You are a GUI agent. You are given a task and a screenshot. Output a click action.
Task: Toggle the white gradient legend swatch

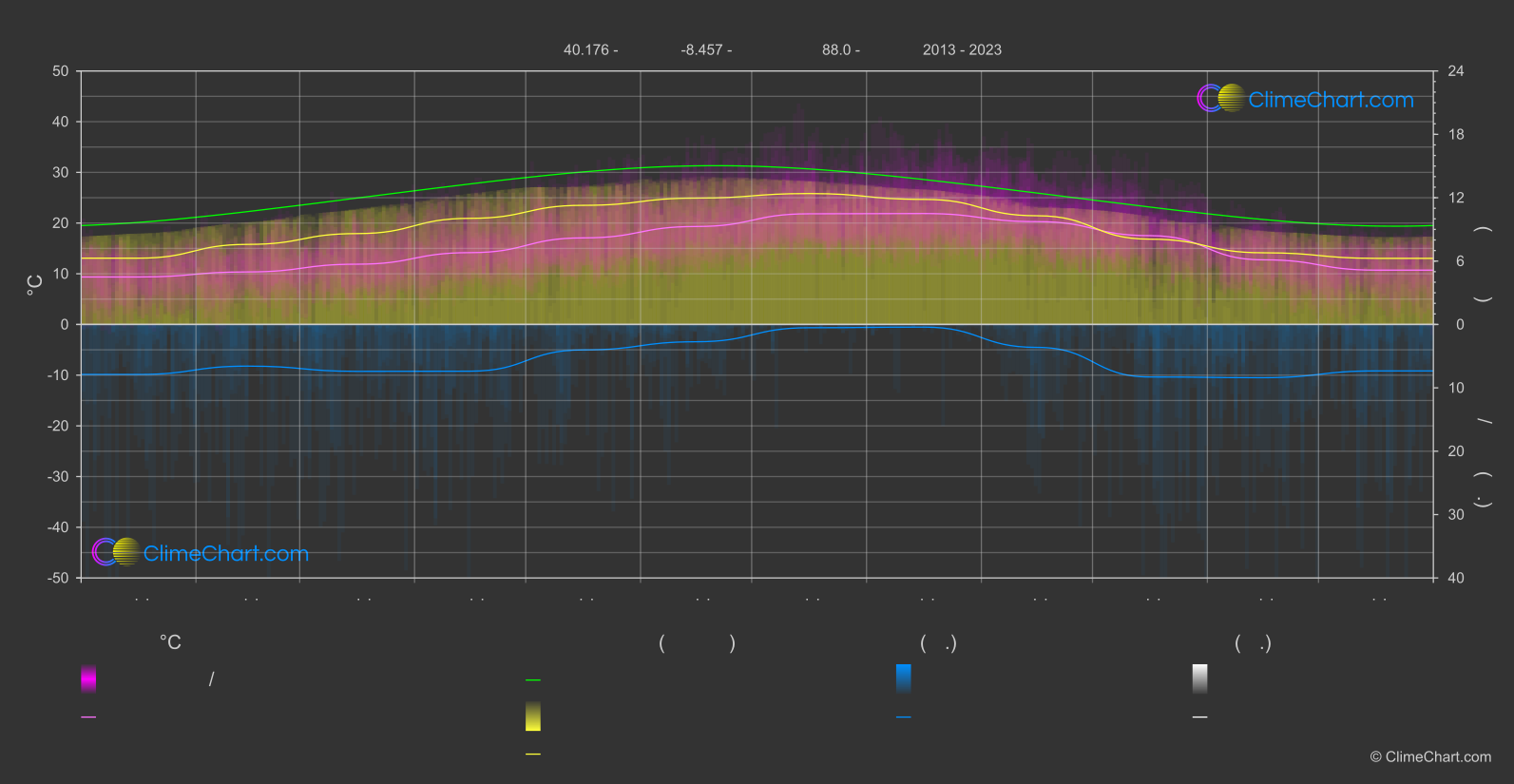pyautogui.click(x=1200, y=679)
